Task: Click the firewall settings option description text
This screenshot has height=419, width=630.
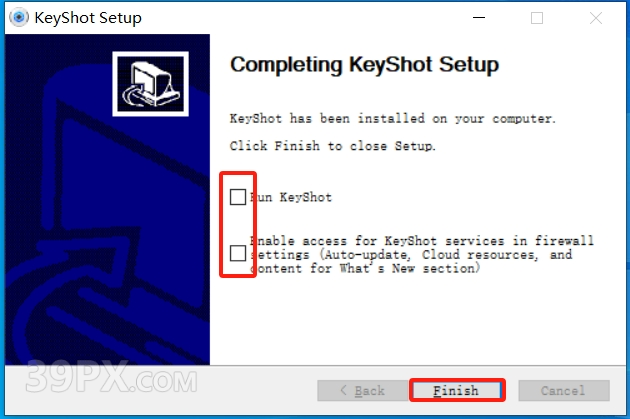Action: point(421,254)
